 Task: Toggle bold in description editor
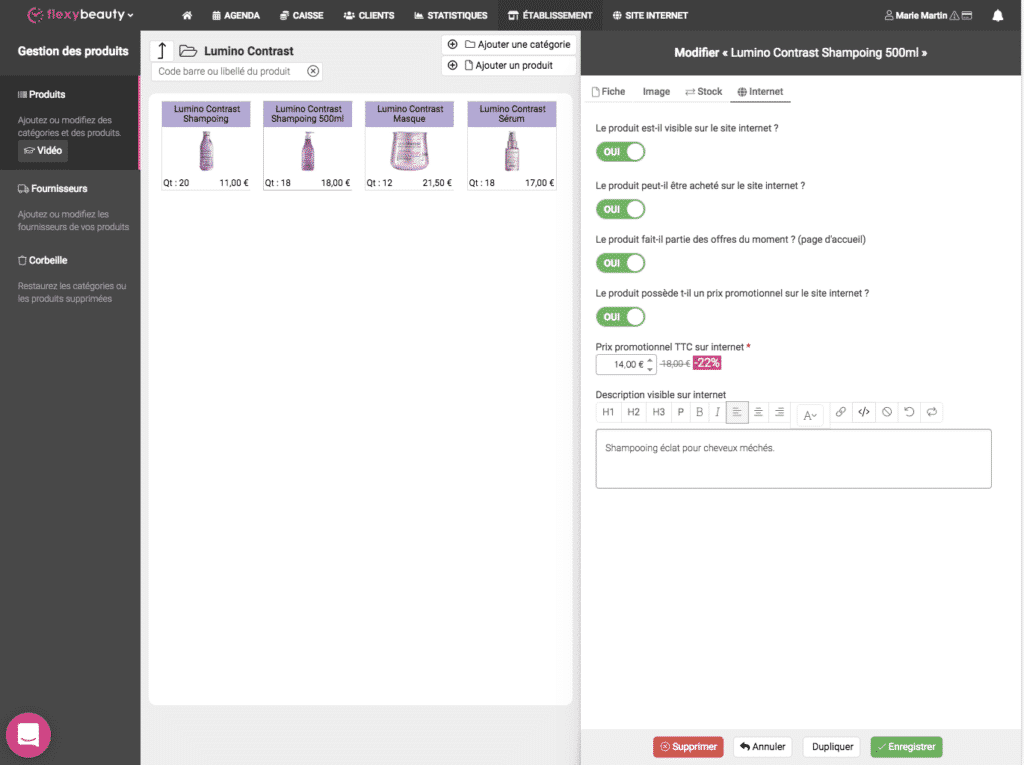[699, 412]
